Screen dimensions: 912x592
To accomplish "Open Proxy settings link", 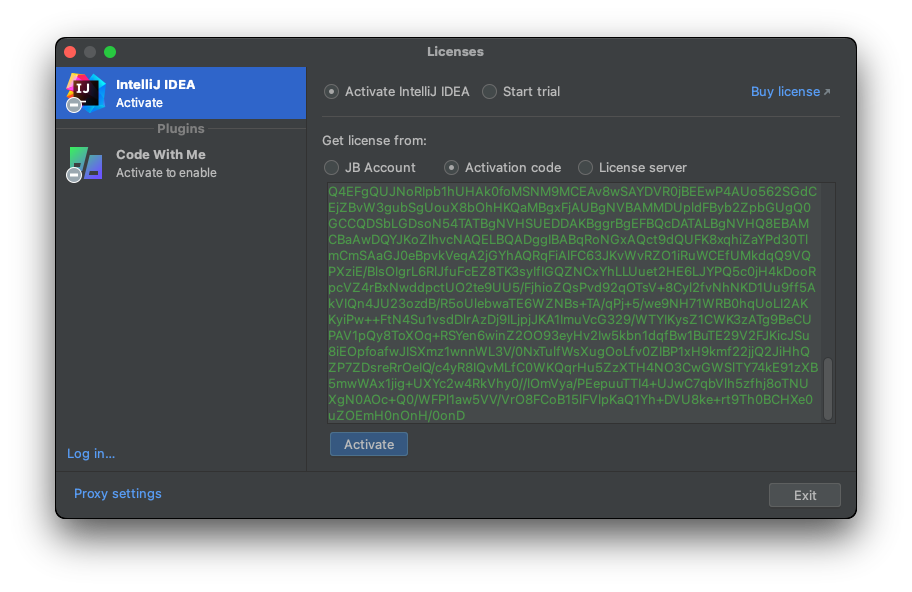I will [117, 494].
